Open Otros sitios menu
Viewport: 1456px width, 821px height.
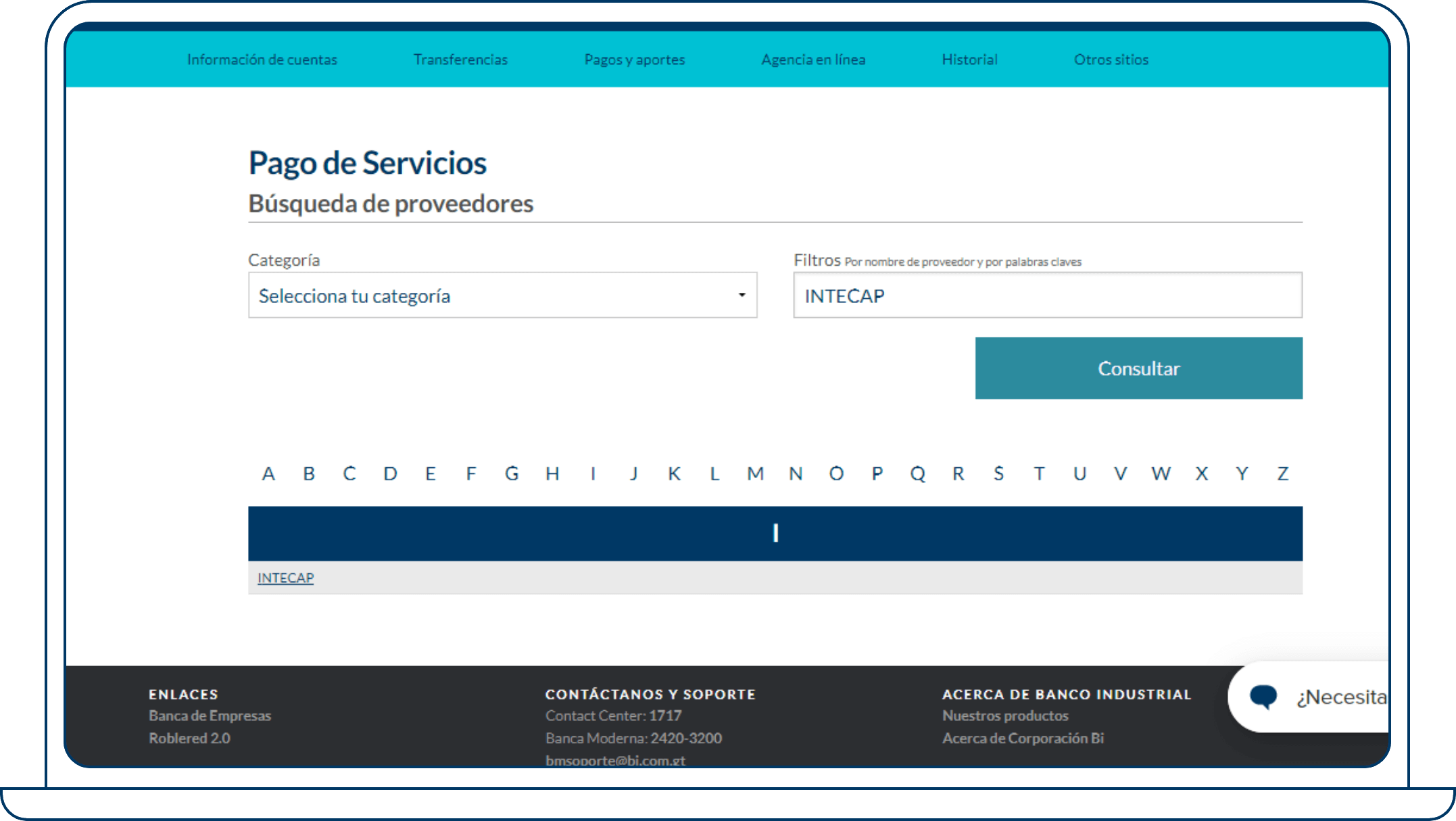pyautogui.click(x=1111, y=60)
